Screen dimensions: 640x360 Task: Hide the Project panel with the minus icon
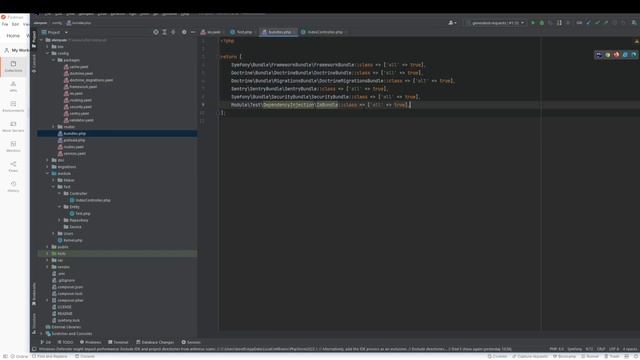[x=193, y=32]
